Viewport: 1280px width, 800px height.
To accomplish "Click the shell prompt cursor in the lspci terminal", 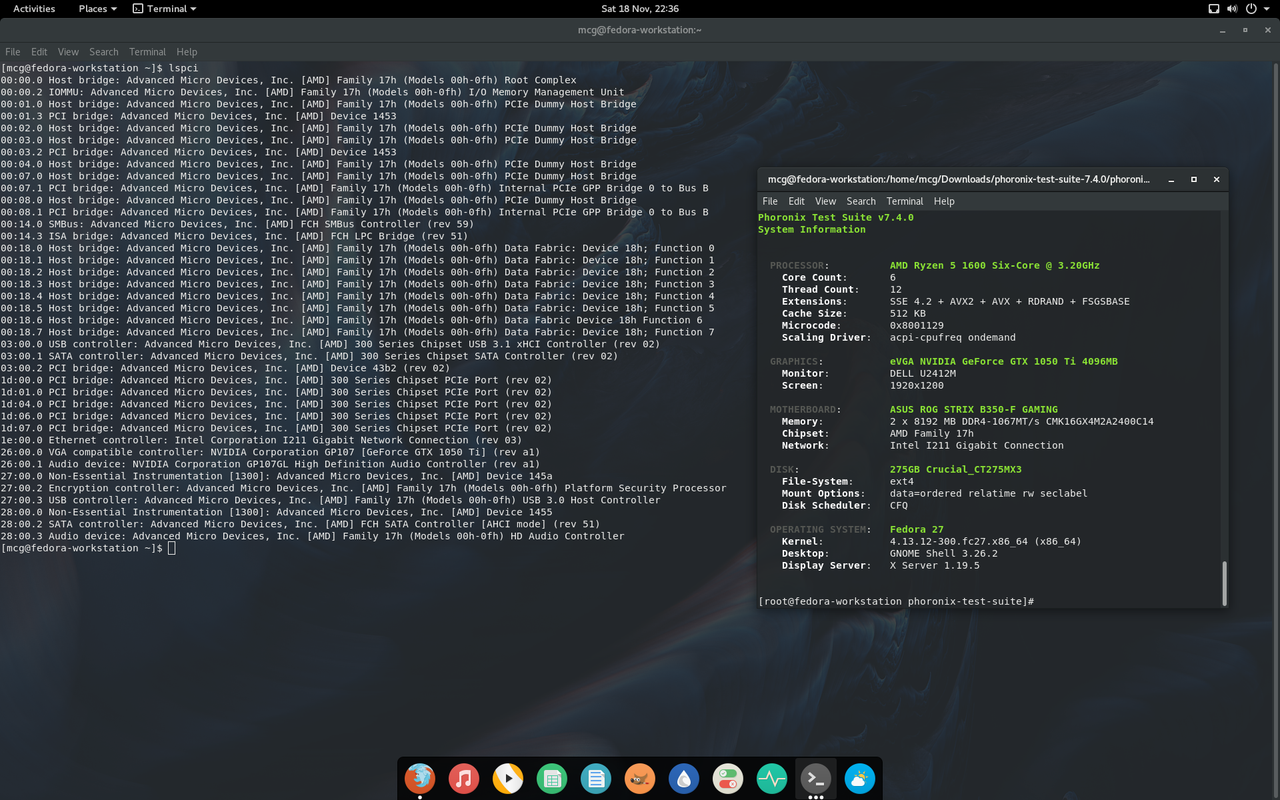I will pyautogui.click(x=171, y=547).
